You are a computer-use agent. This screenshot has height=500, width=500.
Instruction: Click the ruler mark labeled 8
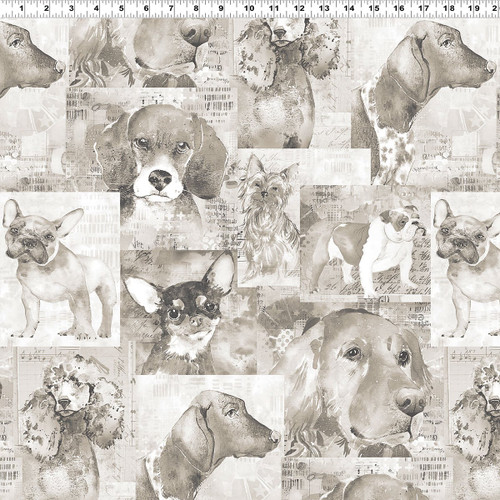pos(196,8)
